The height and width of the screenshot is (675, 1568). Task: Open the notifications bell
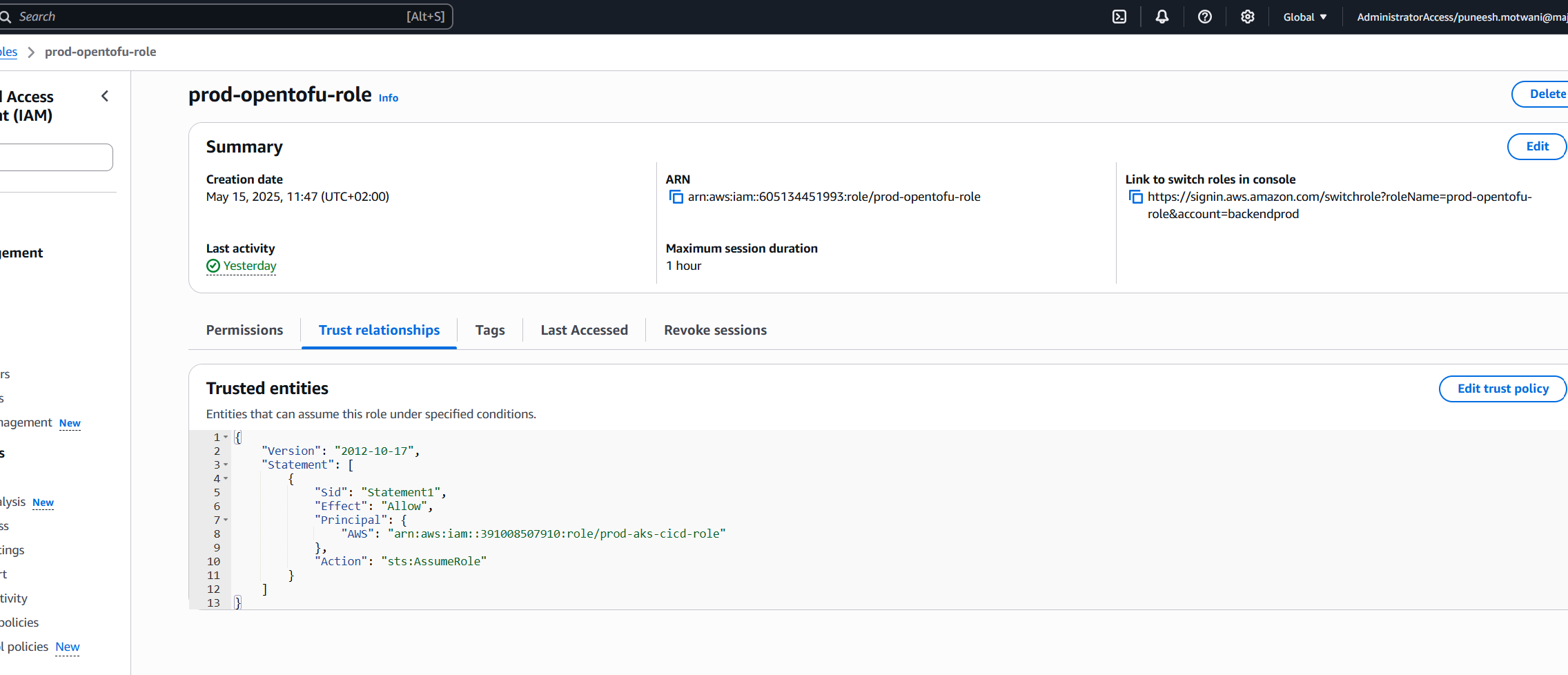(x=1162, y=17)
